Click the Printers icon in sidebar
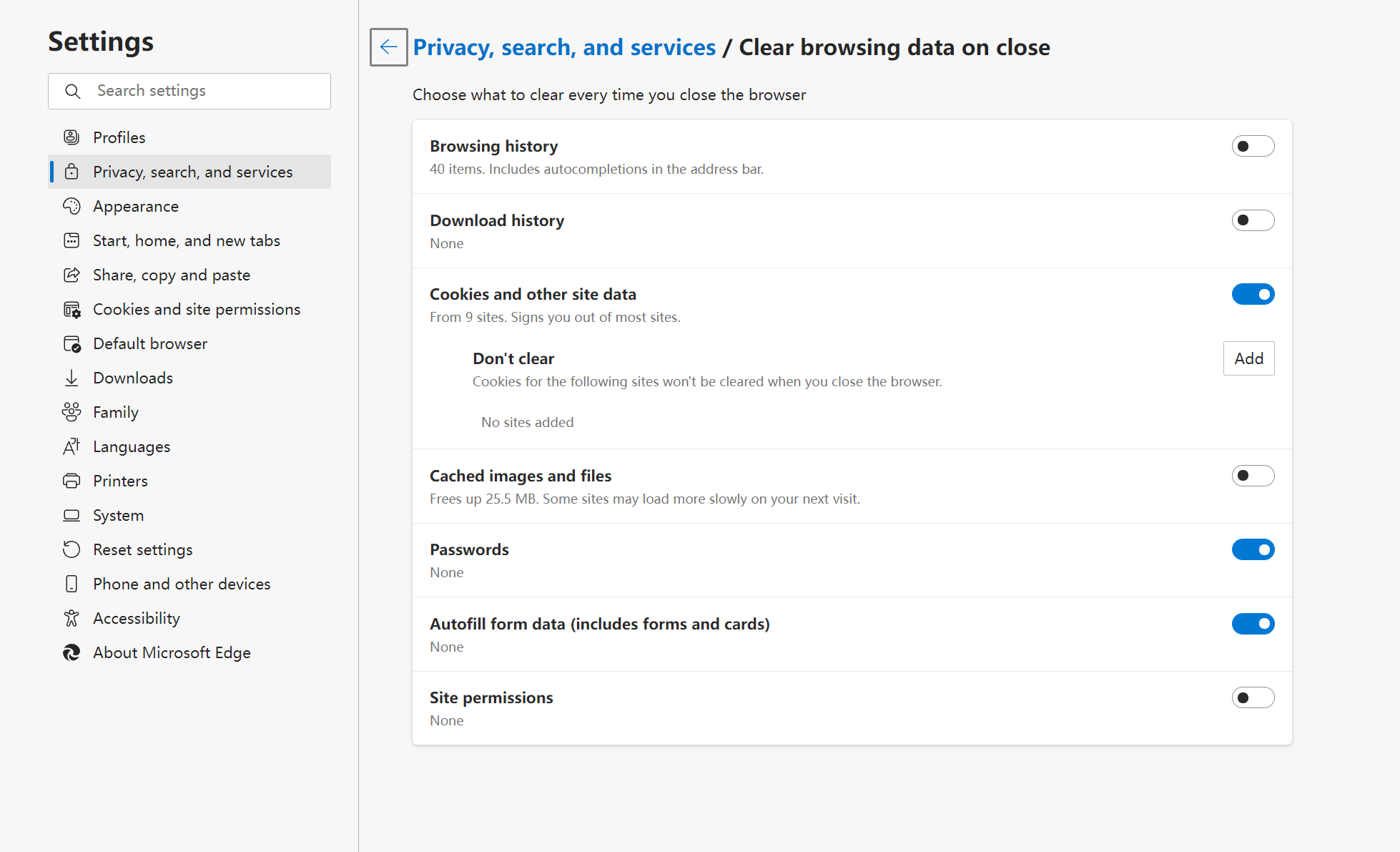The height and width of the screenshot is (852, 1400). tap(72, 481)
